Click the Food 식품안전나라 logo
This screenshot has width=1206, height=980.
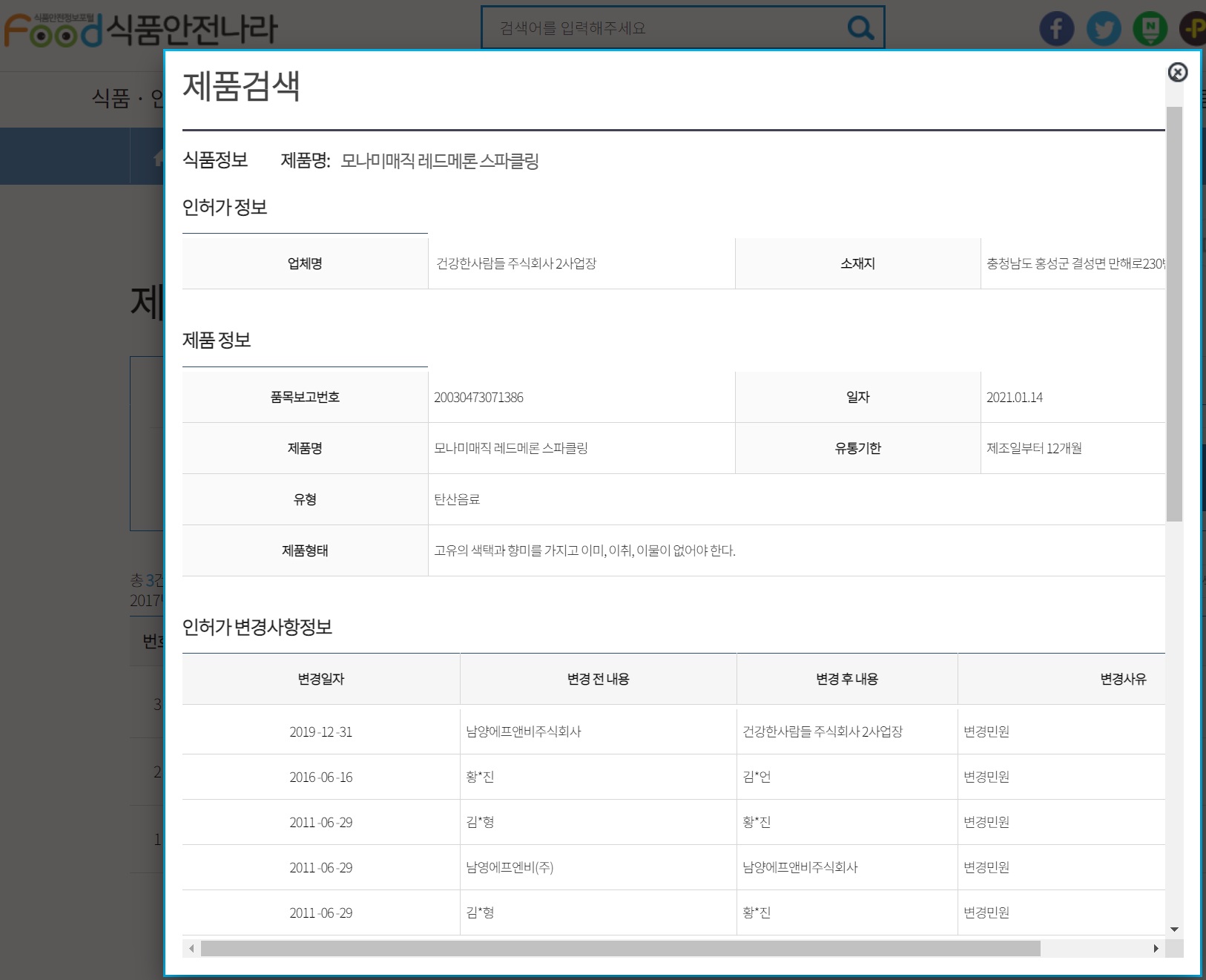click(x=139, y=30)
